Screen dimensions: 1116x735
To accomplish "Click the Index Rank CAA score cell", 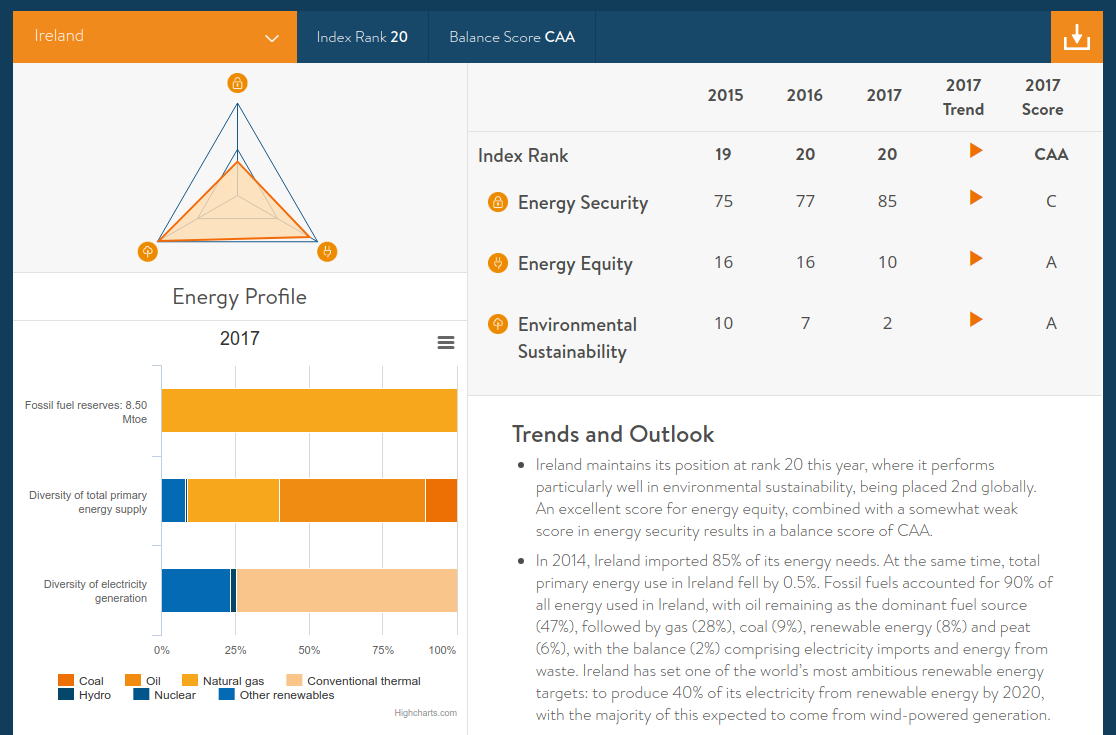I will click(1051, 154).
